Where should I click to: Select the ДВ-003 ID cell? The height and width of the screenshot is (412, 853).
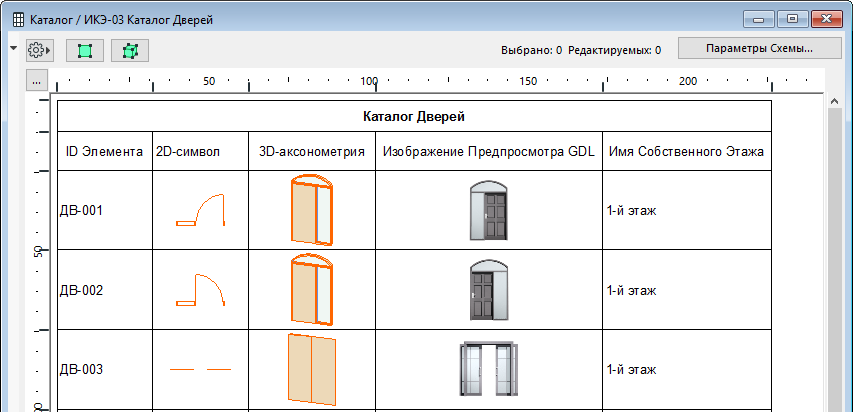105,369
